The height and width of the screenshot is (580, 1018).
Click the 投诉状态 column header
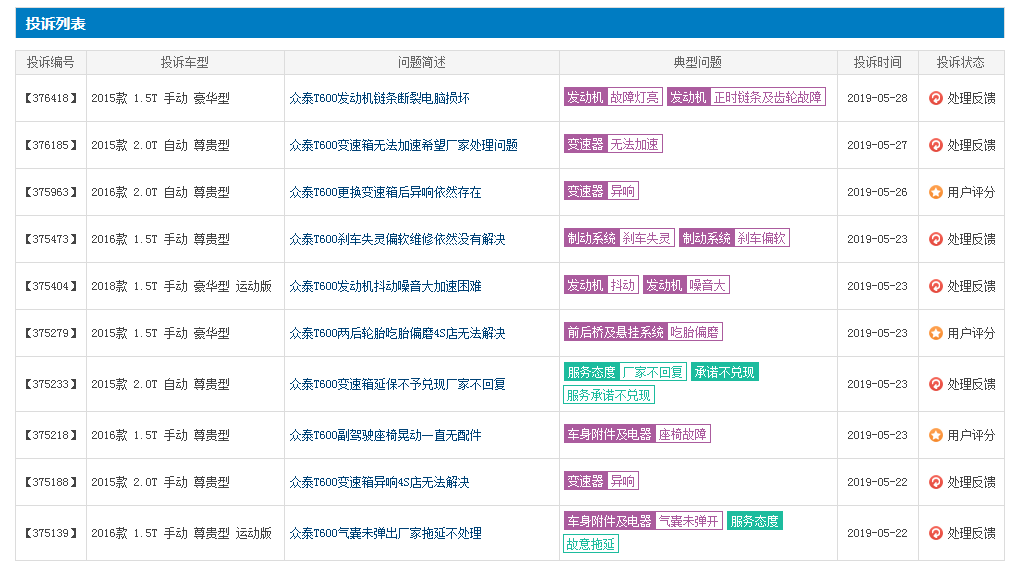pyautogui.click(x=960, y=62)
